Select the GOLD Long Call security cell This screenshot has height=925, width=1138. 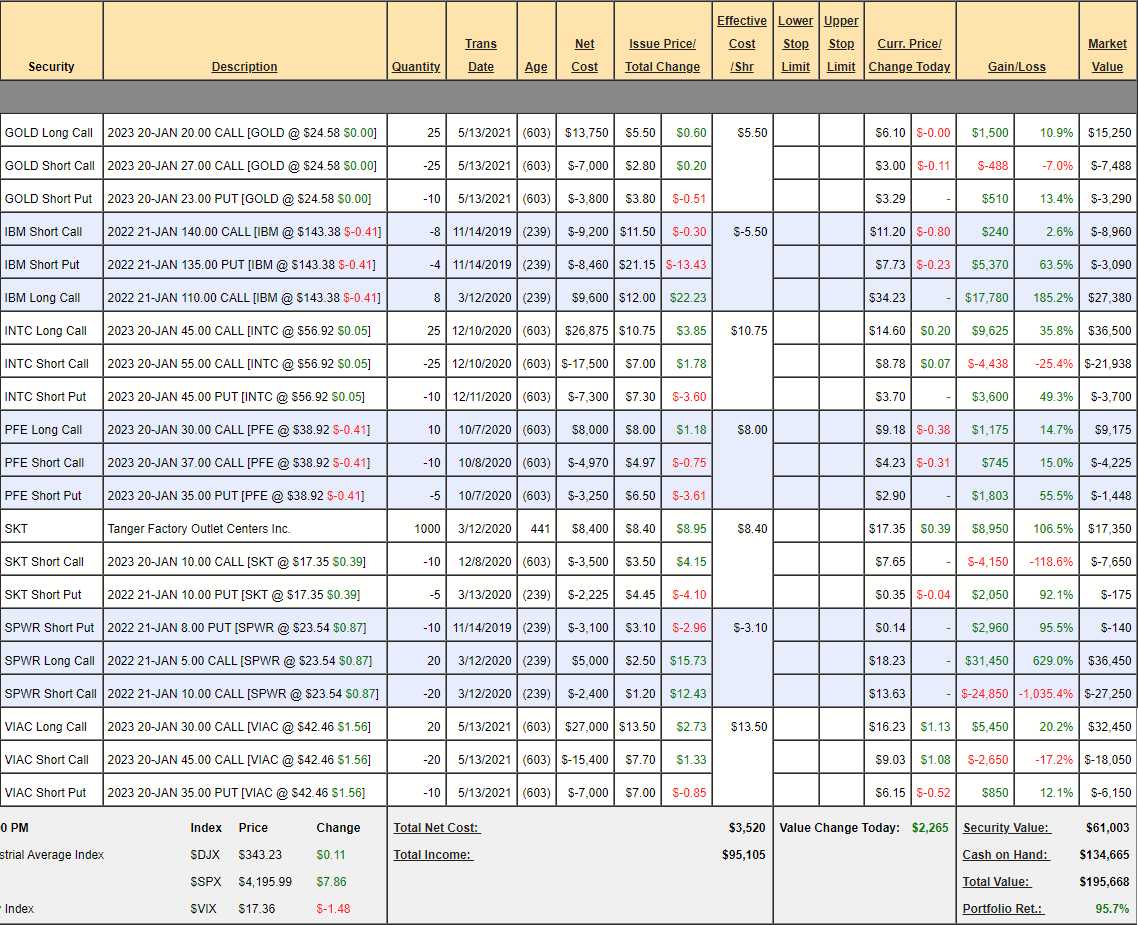click(x=49, y=133)
